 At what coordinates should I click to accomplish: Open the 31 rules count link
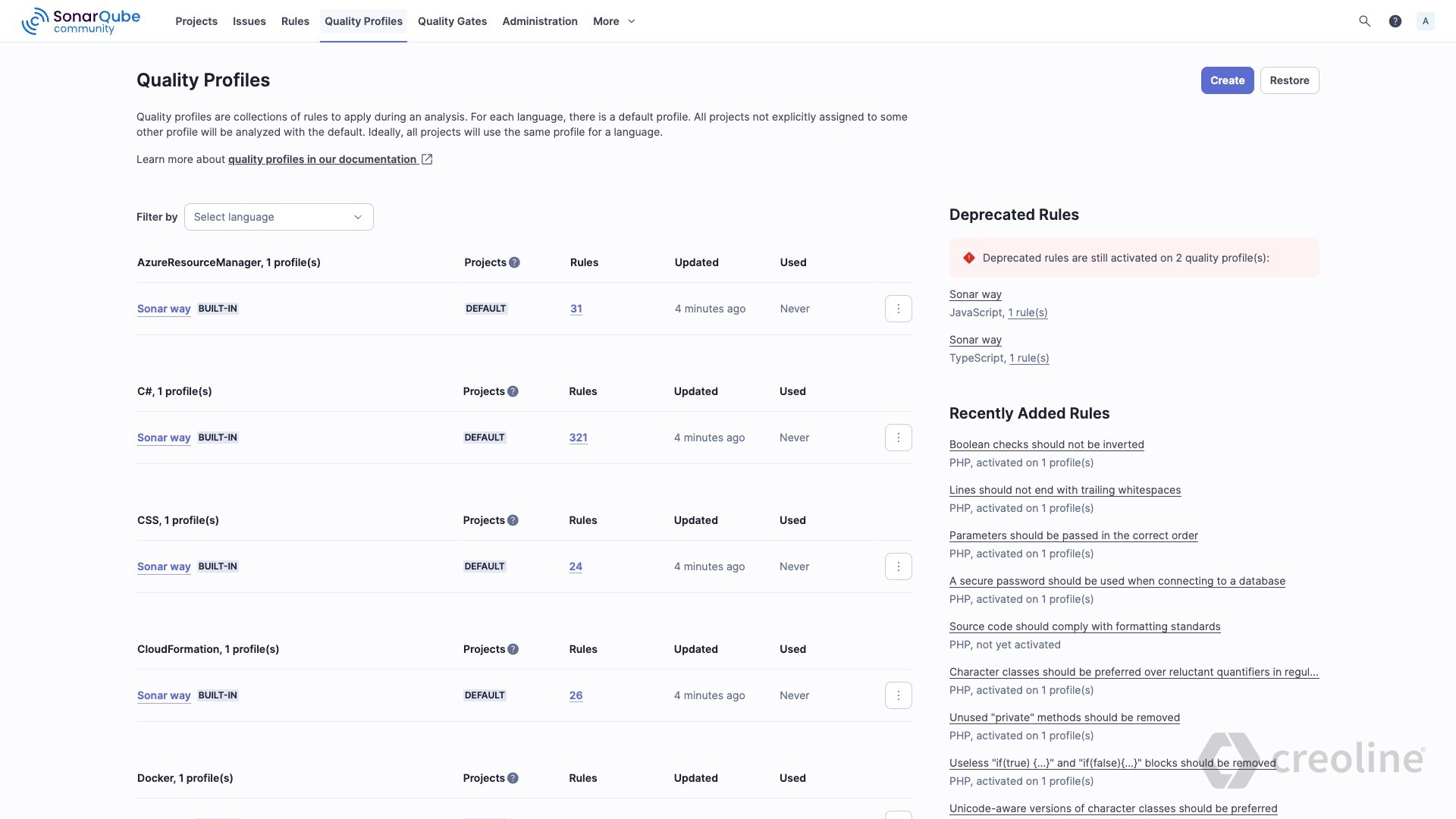tap(576, 309)
